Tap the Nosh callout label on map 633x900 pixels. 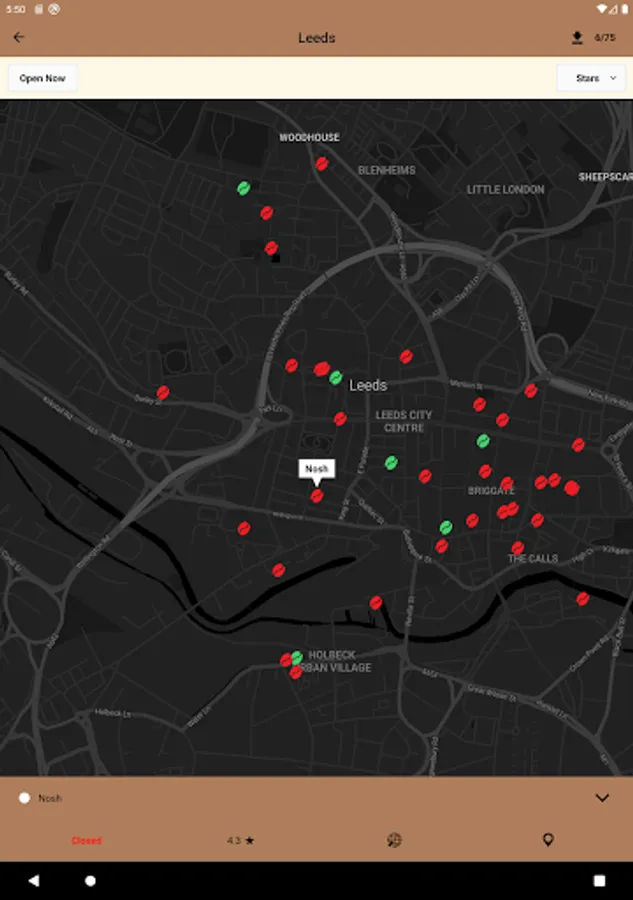(x=317, y=468)
